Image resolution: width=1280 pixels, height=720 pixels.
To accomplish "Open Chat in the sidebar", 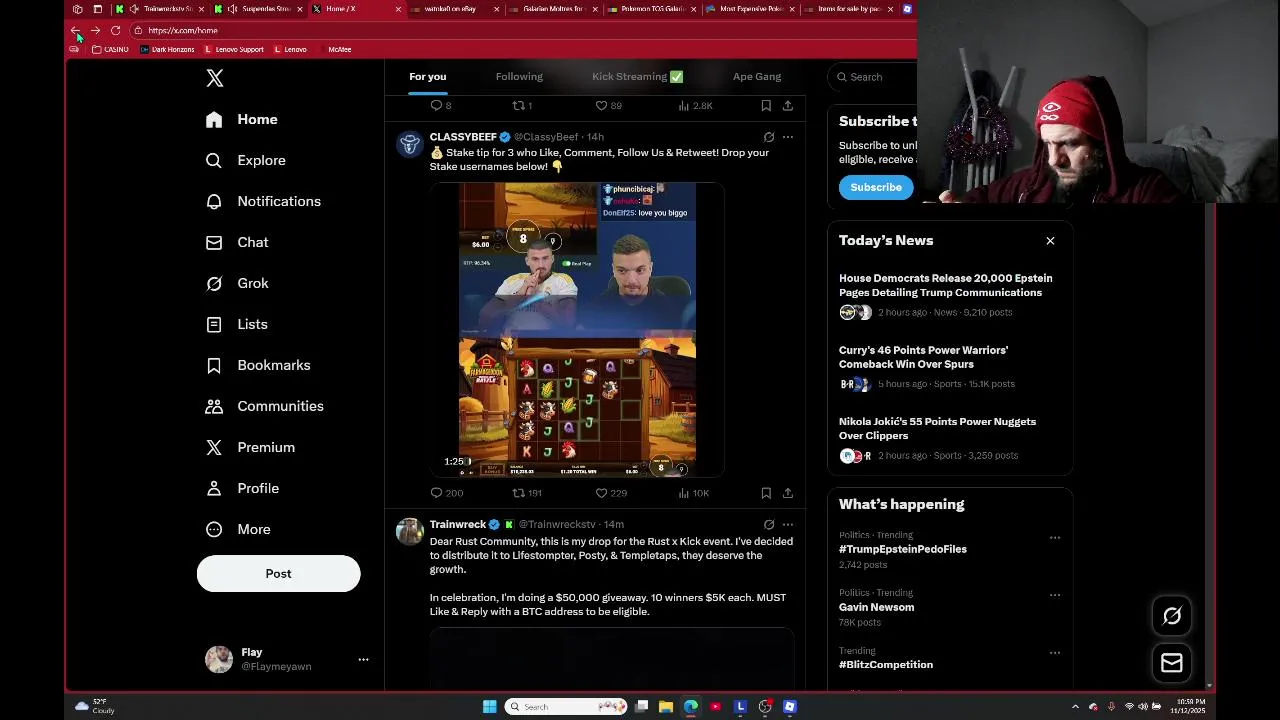I will pos(237,243).
